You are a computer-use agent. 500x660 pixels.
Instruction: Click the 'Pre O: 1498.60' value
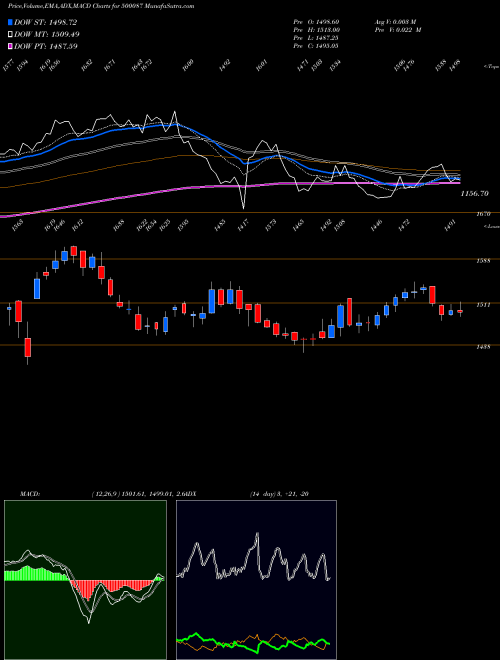coord(316,21)
